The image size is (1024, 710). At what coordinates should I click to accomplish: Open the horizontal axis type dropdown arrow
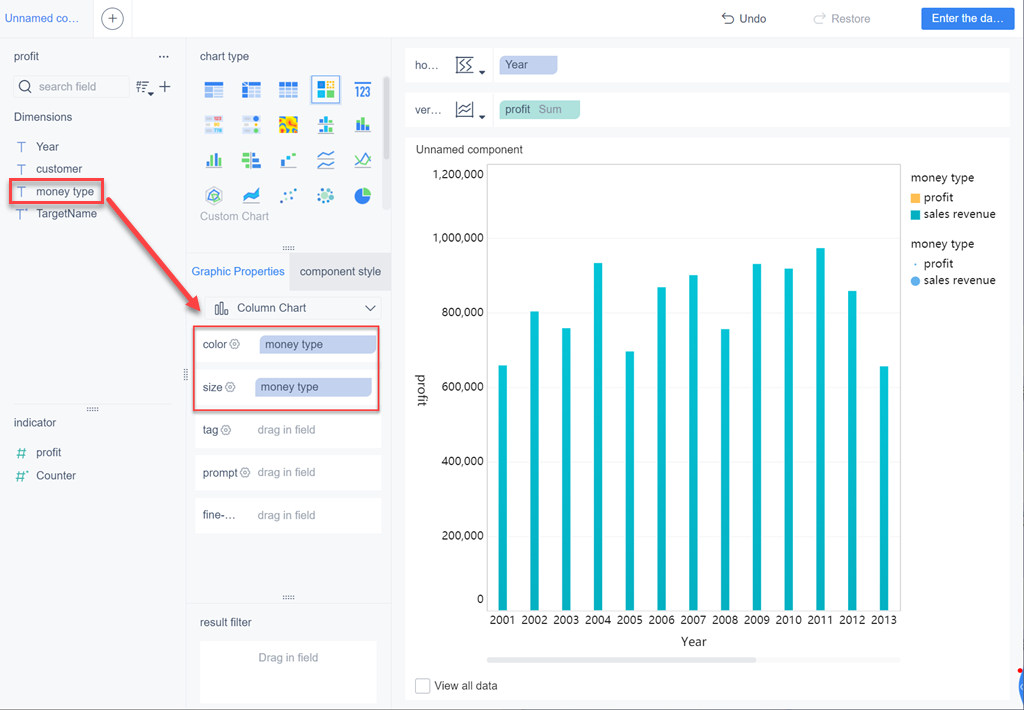[x=482, y=72]
